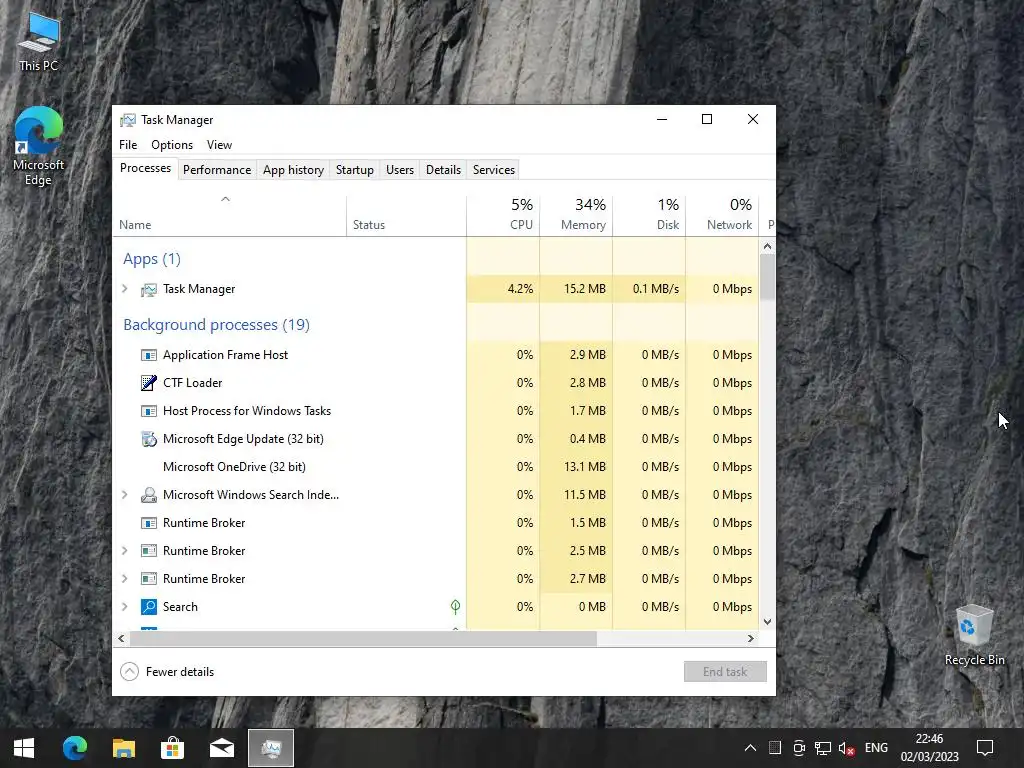Screen dimensions: 1024x768
Task: Expand the Runtime Broker row using 2.5 MB
Action: (x=125, y=551)
